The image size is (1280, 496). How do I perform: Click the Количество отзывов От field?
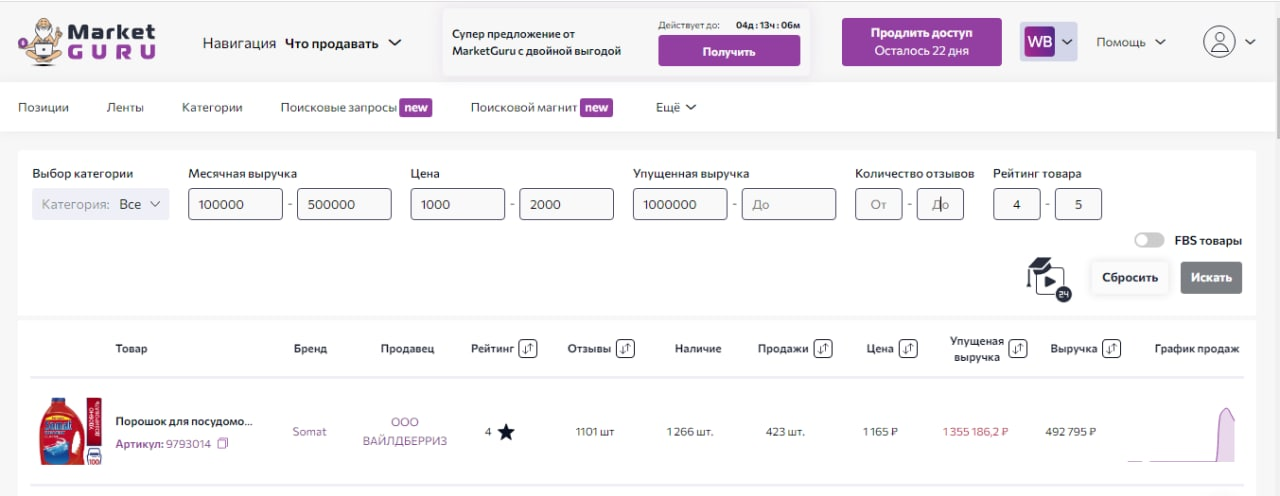878,204
